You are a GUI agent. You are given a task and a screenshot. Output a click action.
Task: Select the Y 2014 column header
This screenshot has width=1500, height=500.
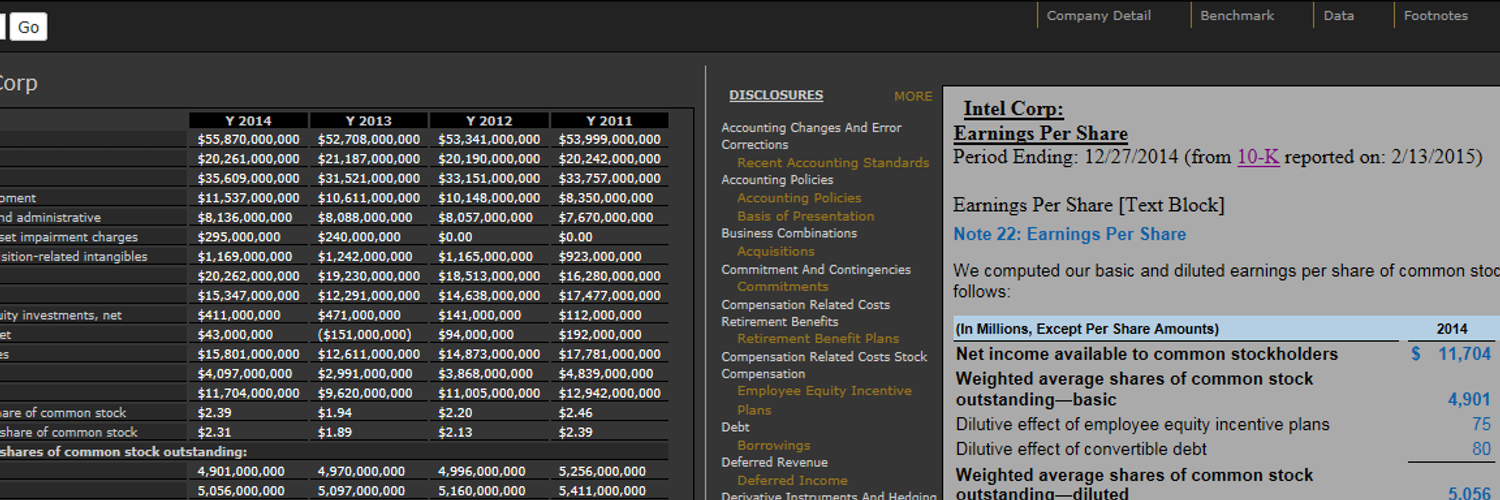248,120
